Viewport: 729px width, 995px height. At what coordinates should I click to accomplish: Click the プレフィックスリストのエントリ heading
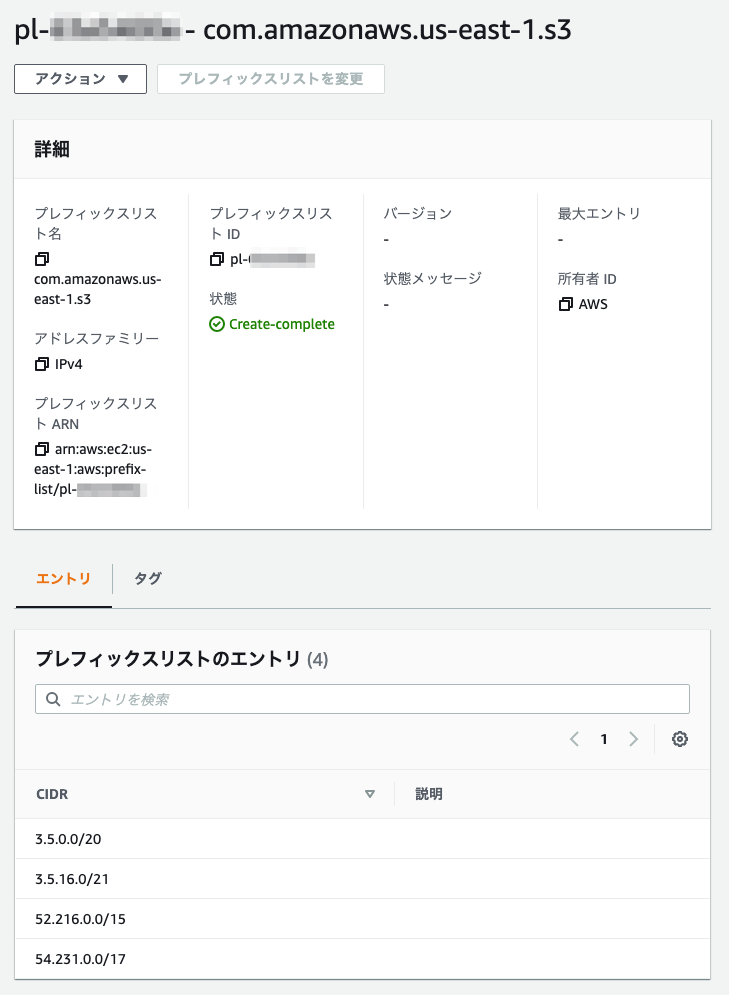click(168, 659)
